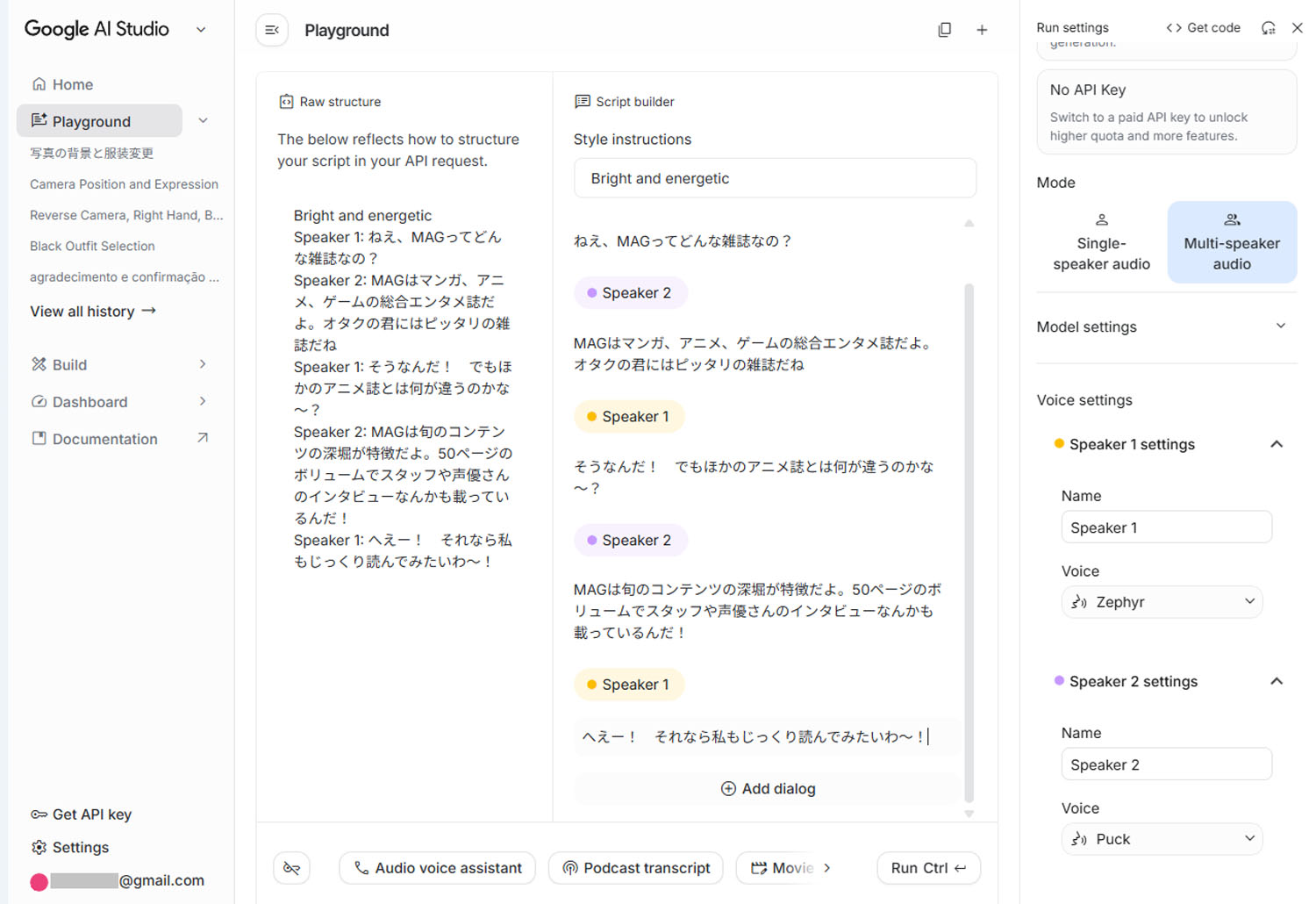
Task: Add a new line using Add dialog
Action: (x=767, y=788)
